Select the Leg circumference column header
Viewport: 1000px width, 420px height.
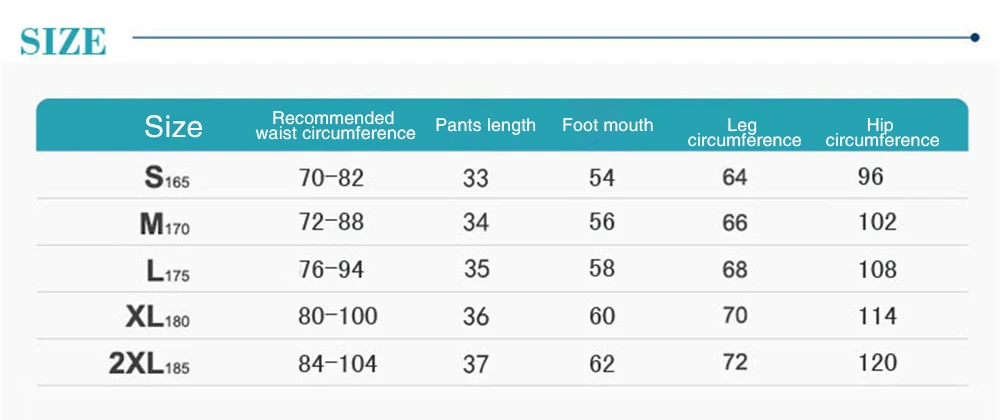744,133
